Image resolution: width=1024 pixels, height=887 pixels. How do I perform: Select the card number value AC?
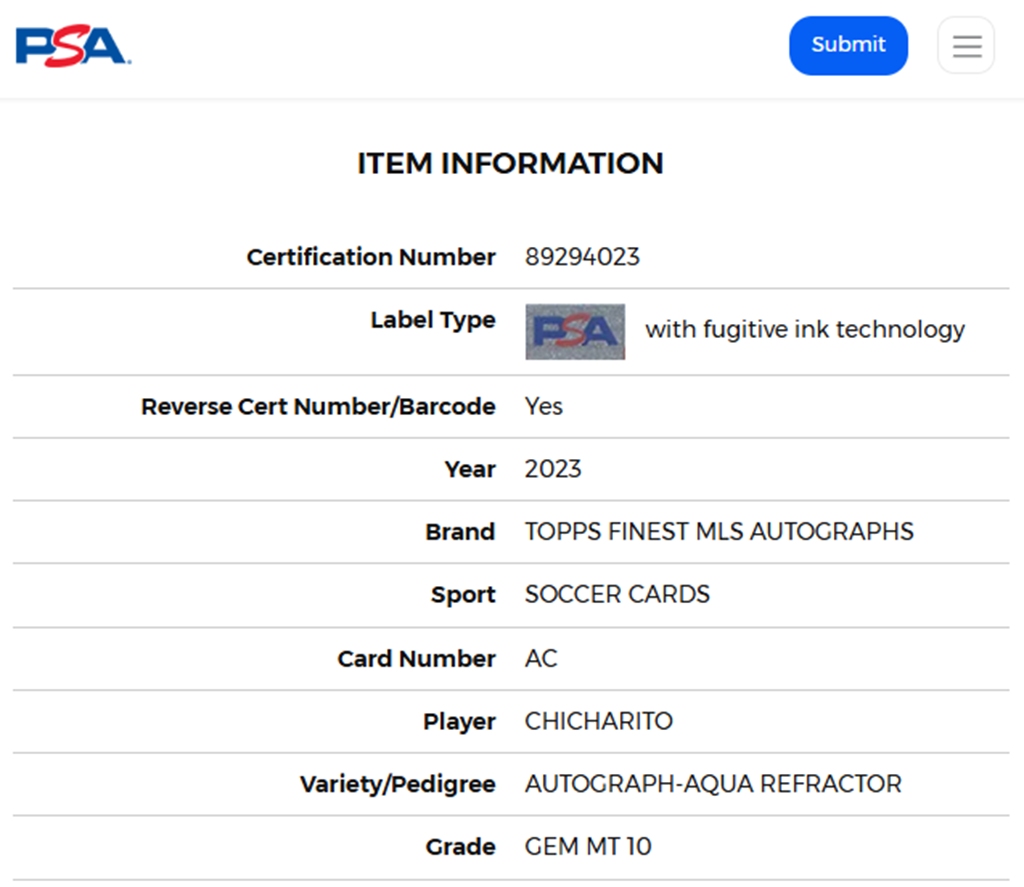click(x=541, y=659)
